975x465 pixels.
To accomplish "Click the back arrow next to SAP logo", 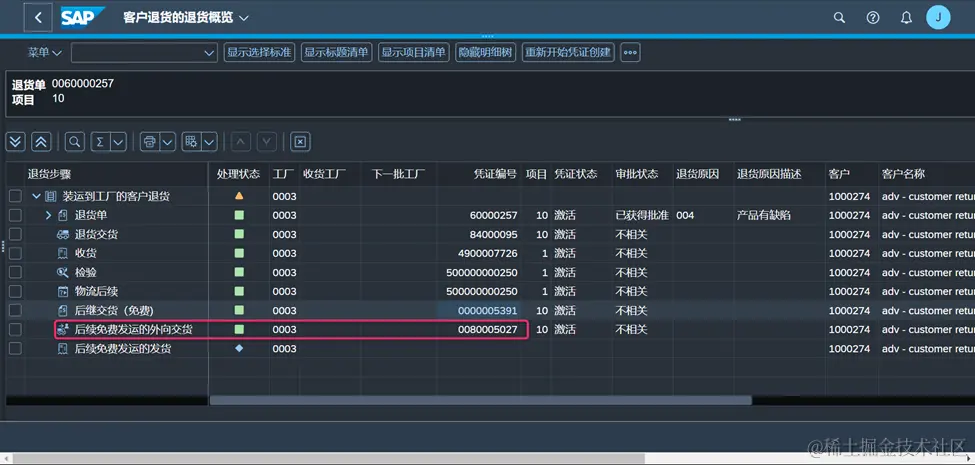I will pyautogui.click(x=38, y=17).
